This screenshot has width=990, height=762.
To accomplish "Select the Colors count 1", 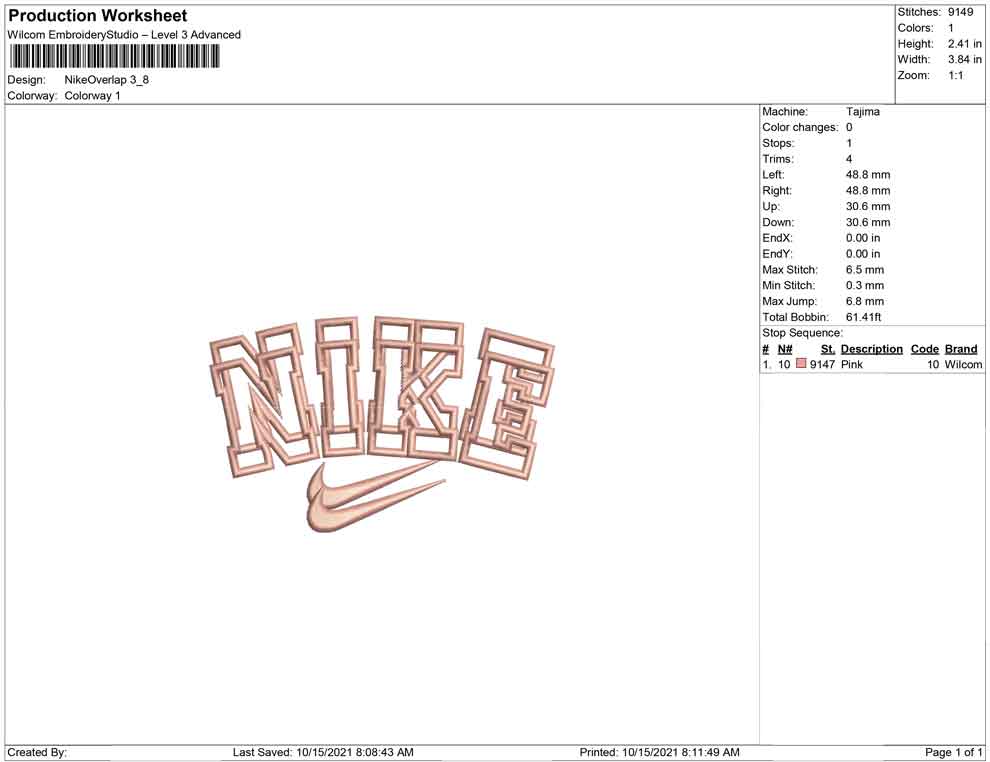I will point(951,28).
